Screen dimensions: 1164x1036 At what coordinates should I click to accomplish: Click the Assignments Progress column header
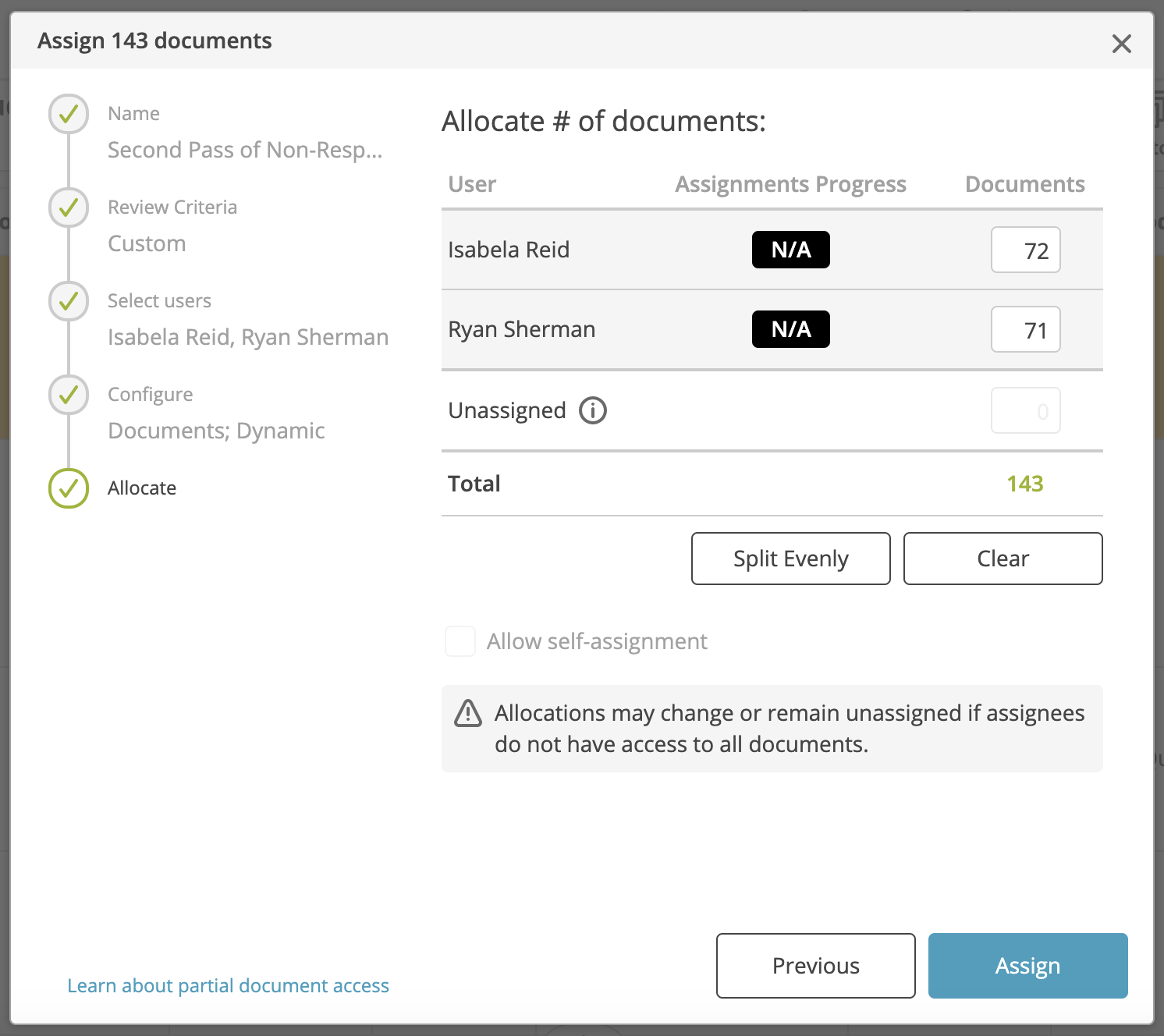[790, 184]
